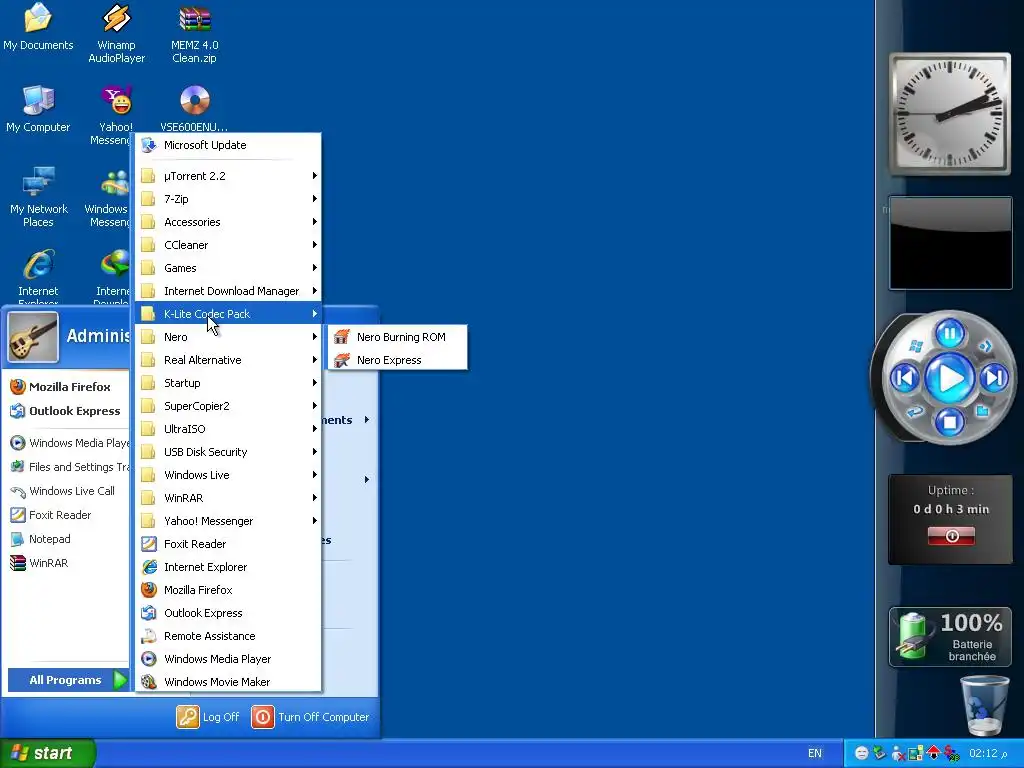
Task: Open My Computer desktop icon
Action: (x=38, y=109)
